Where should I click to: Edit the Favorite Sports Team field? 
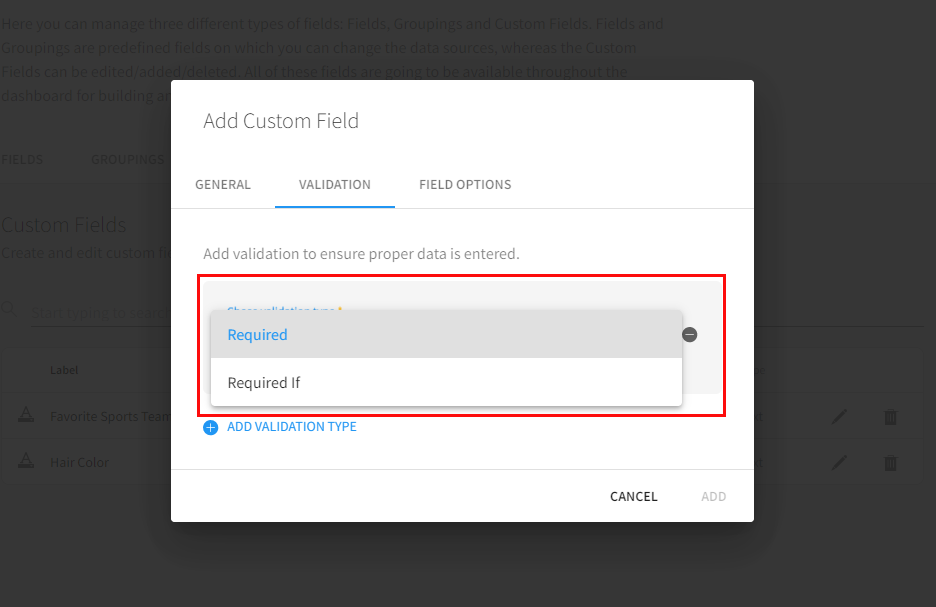840,417
